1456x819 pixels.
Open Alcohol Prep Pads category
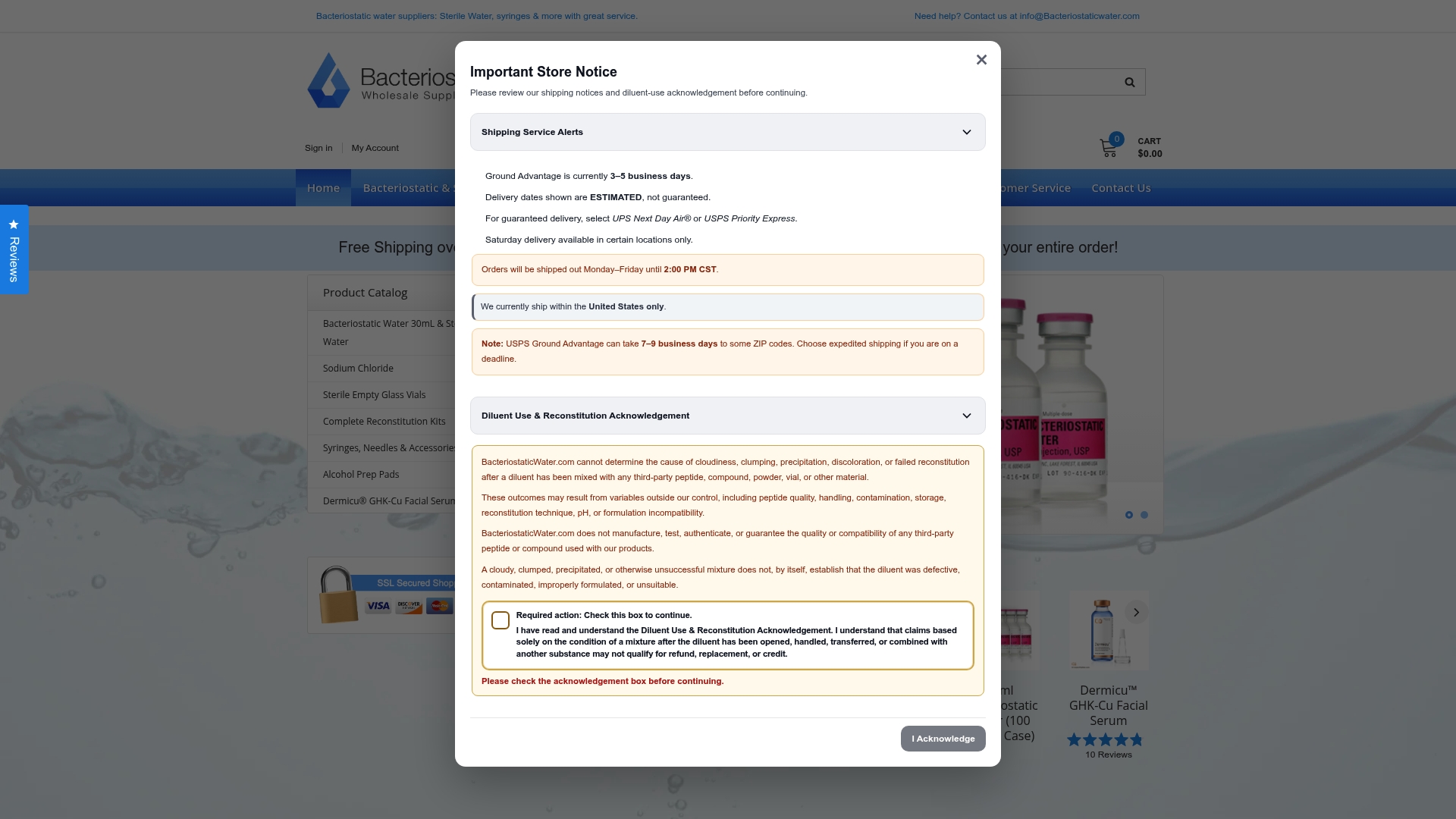click(361, 475)
